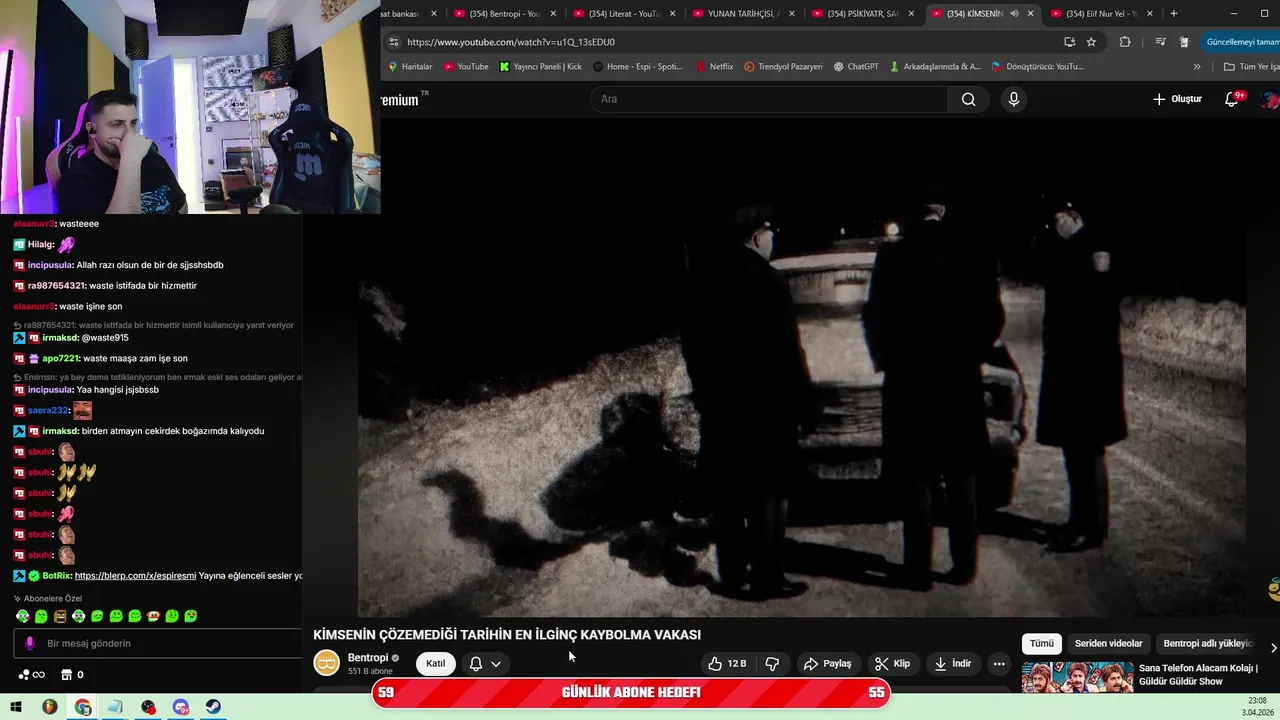Like the video showing 12 B likes
Viewport: 1280px width, 720px height.
pyautogui.click(x=727, y=664)
